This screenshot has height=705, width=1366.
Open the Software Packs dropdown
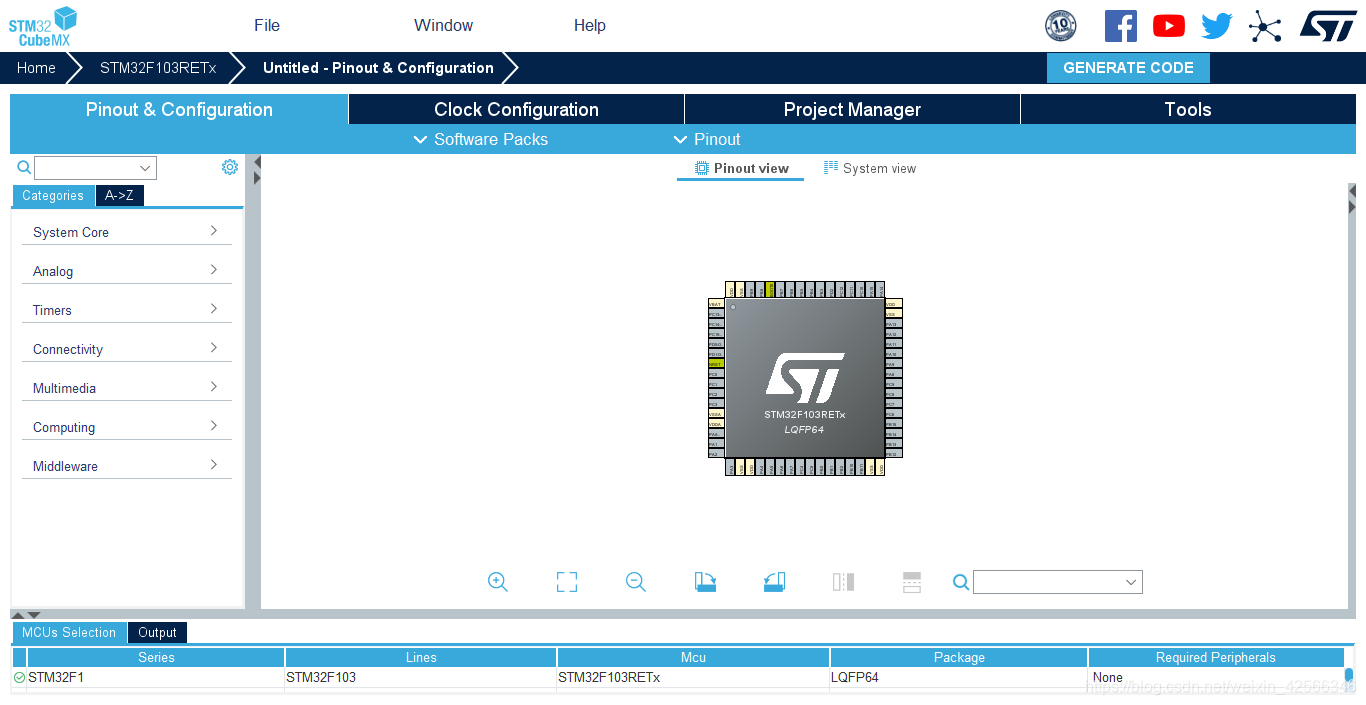point(481,139)
